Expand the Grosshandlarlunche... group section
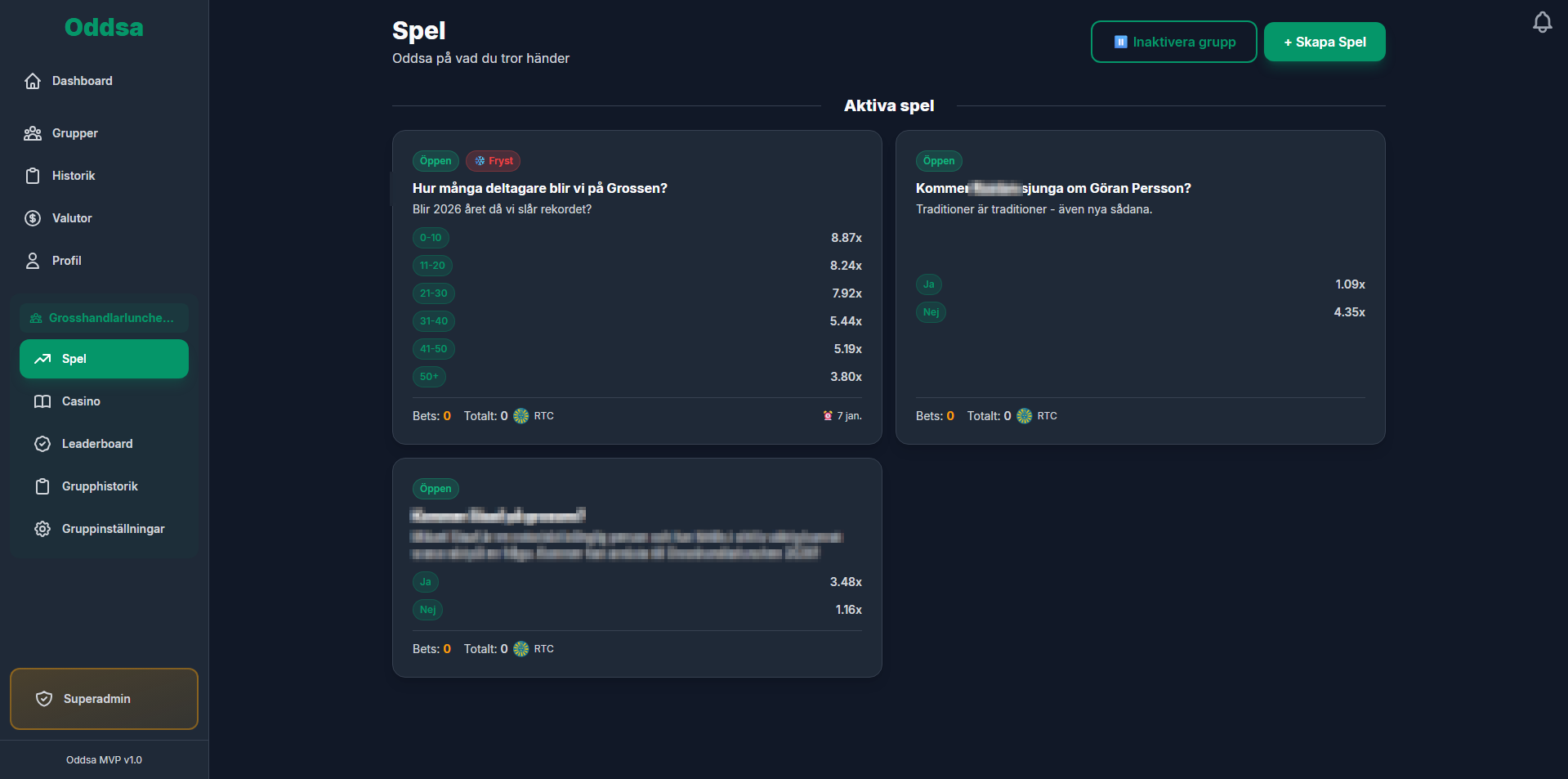1568x779 pixels. click(104, 318)
